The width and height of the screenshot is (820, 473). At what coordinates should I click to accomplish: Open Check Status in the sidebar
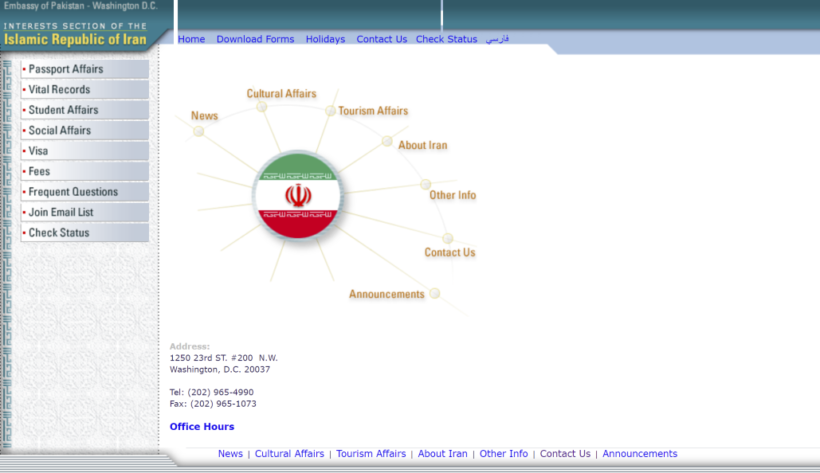coord(85,232)
